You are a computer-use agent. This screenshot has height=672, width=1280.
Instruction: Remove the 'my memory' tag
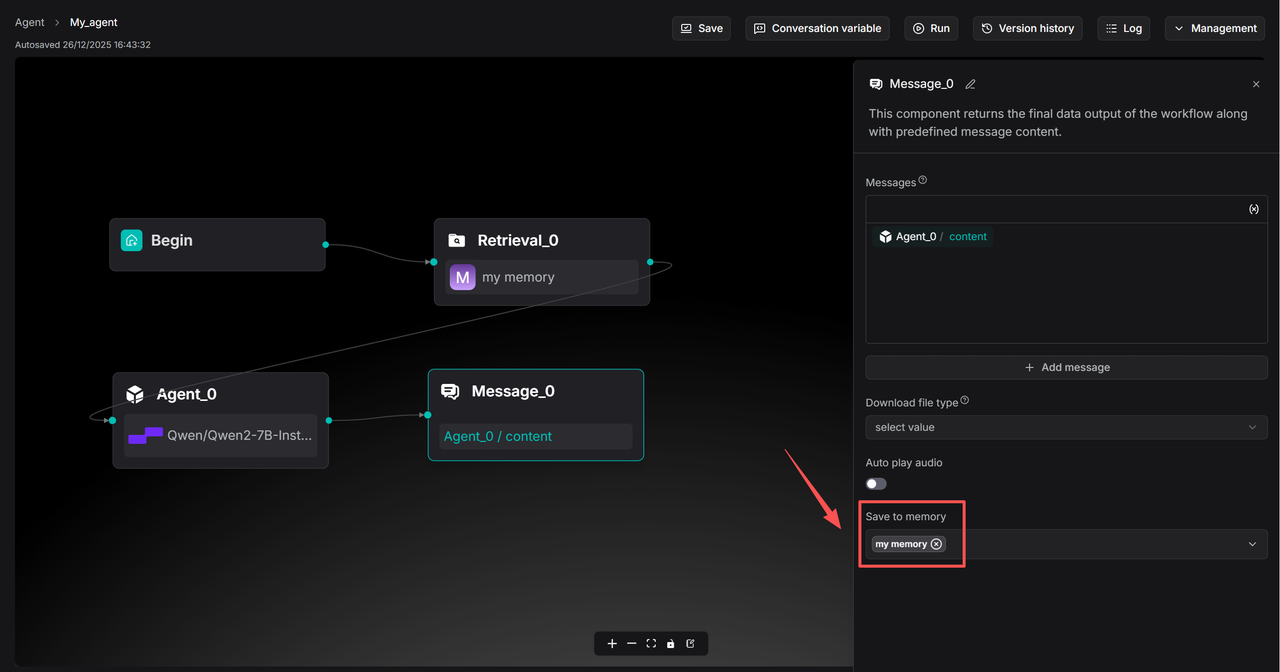(x=936, y=544)
